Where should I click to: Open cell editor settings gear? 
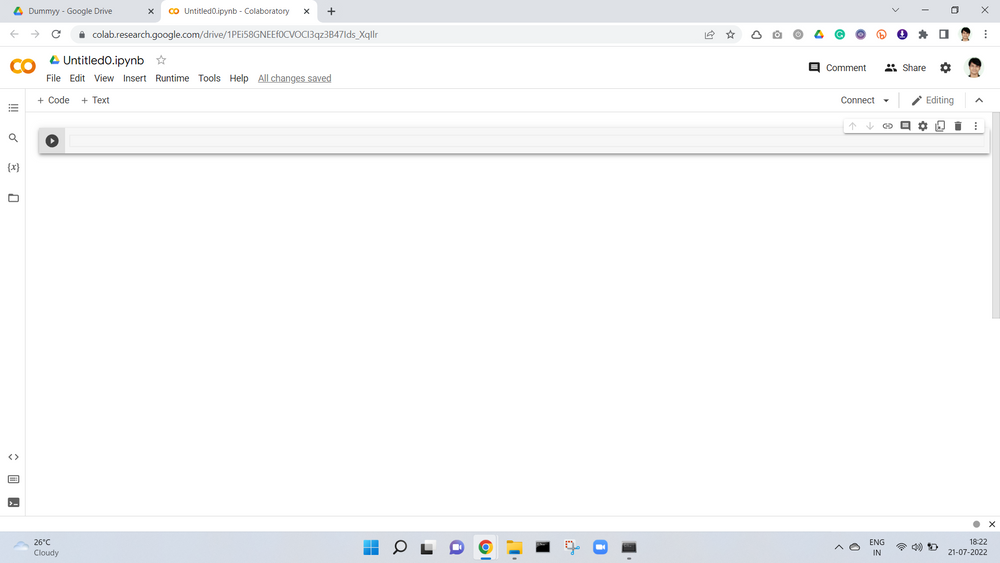[x=923, y=126]
